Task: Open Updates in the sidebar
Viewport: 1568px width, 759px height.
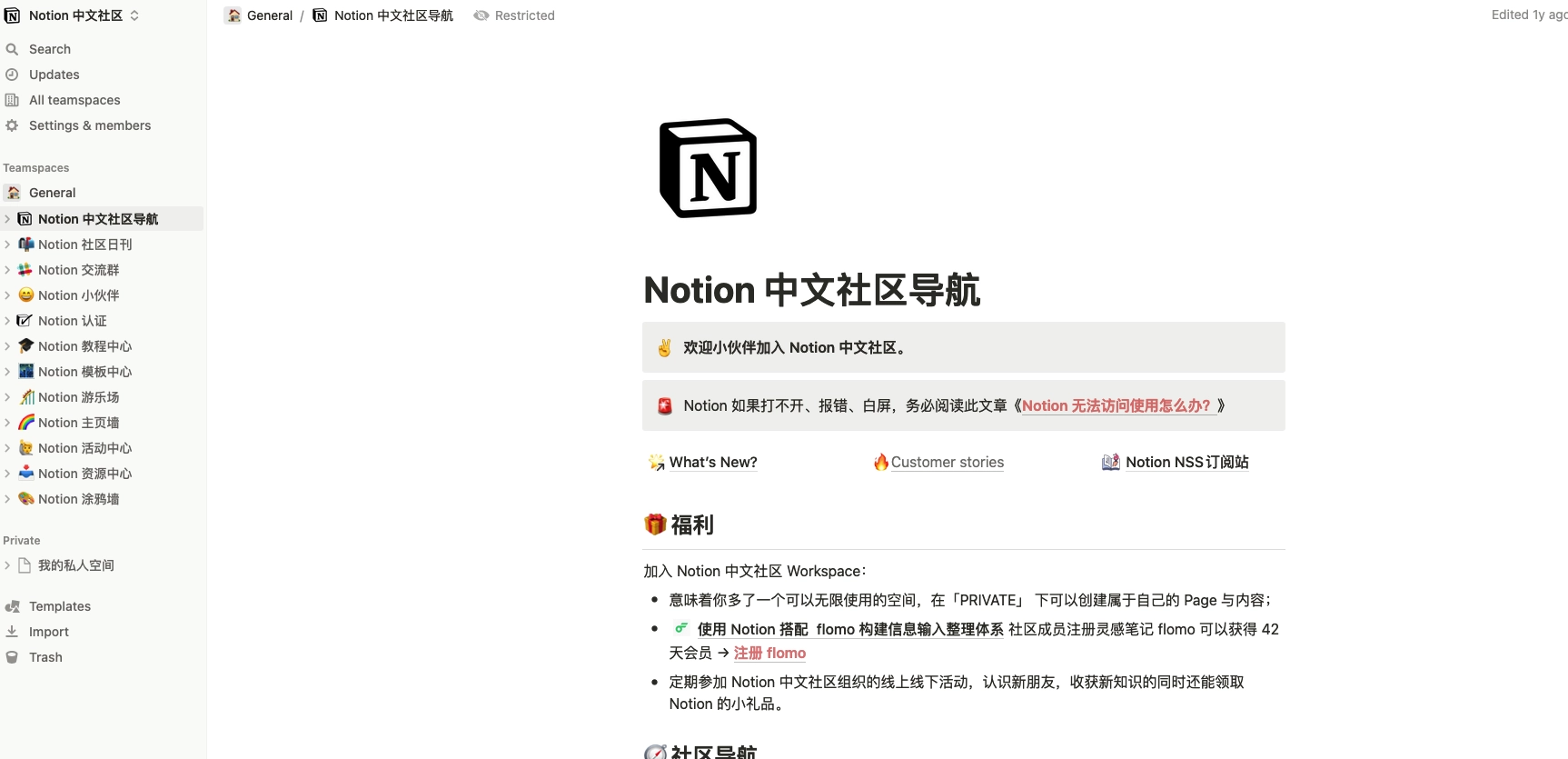Action: (x=54, y=75)
